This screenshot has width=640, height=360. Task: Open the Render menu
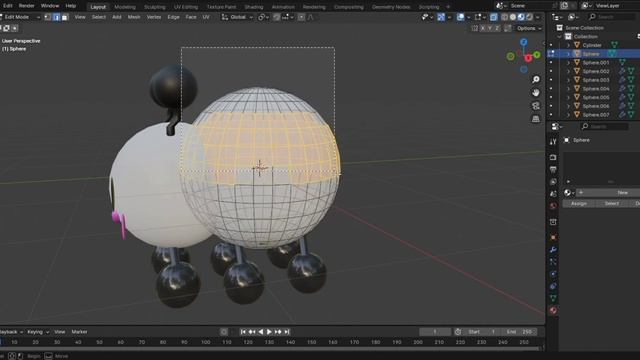tap(27, 6)
